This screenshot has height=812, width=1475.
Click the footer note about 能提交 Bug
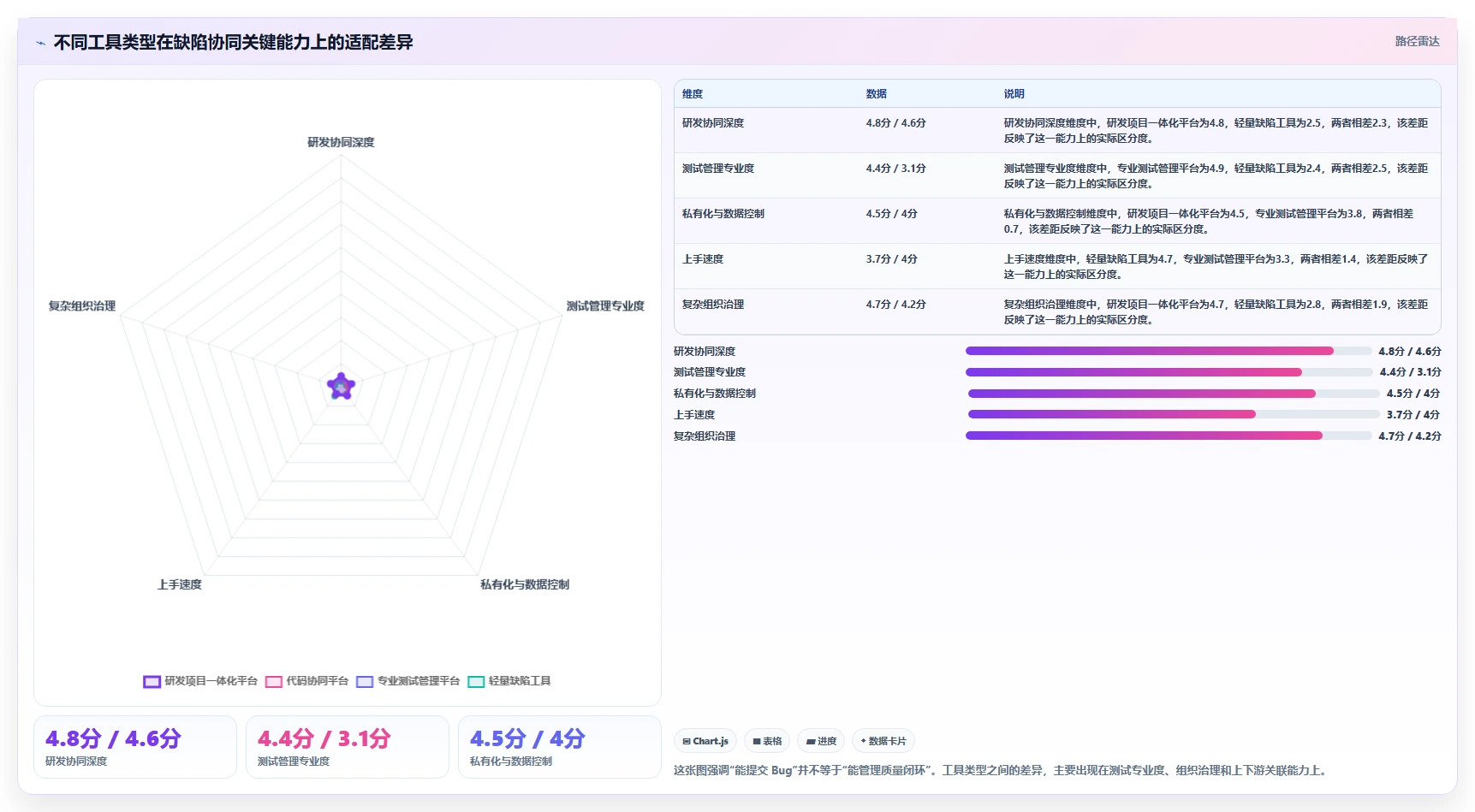pyautogui.click(x=1002, y=770)
